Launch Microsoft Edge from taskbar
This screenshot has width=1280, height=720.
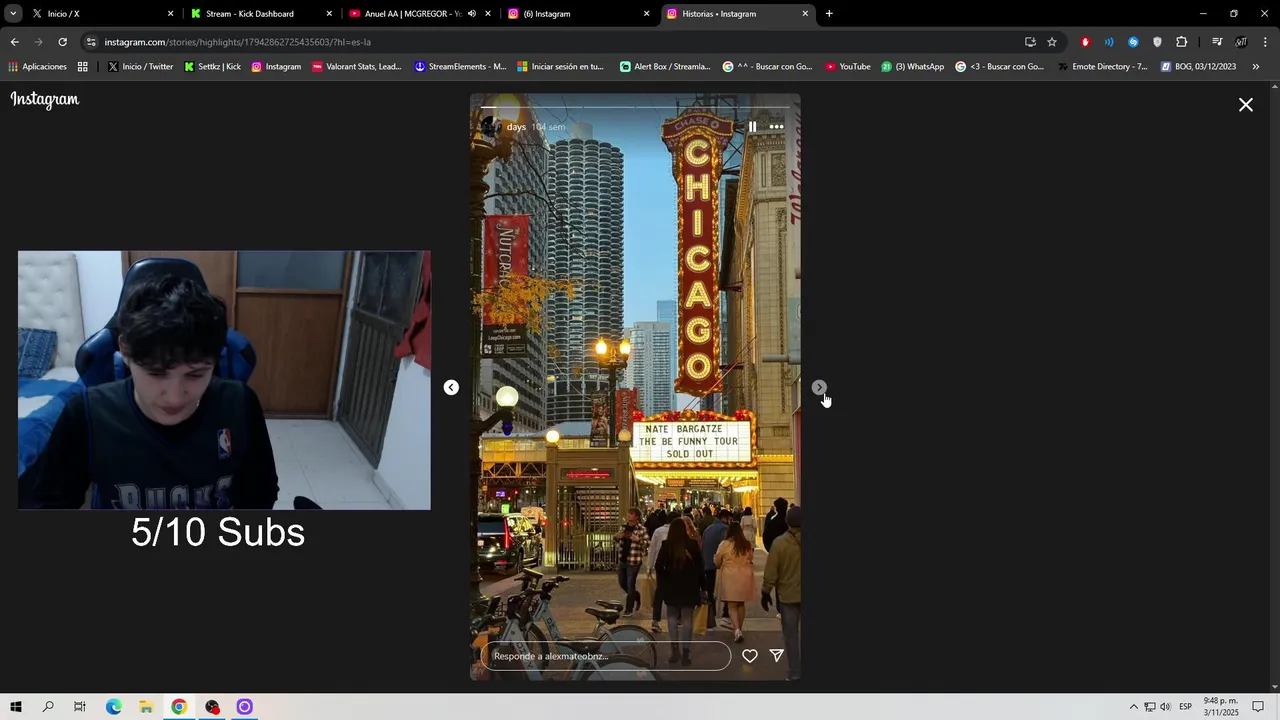(113, 707)
